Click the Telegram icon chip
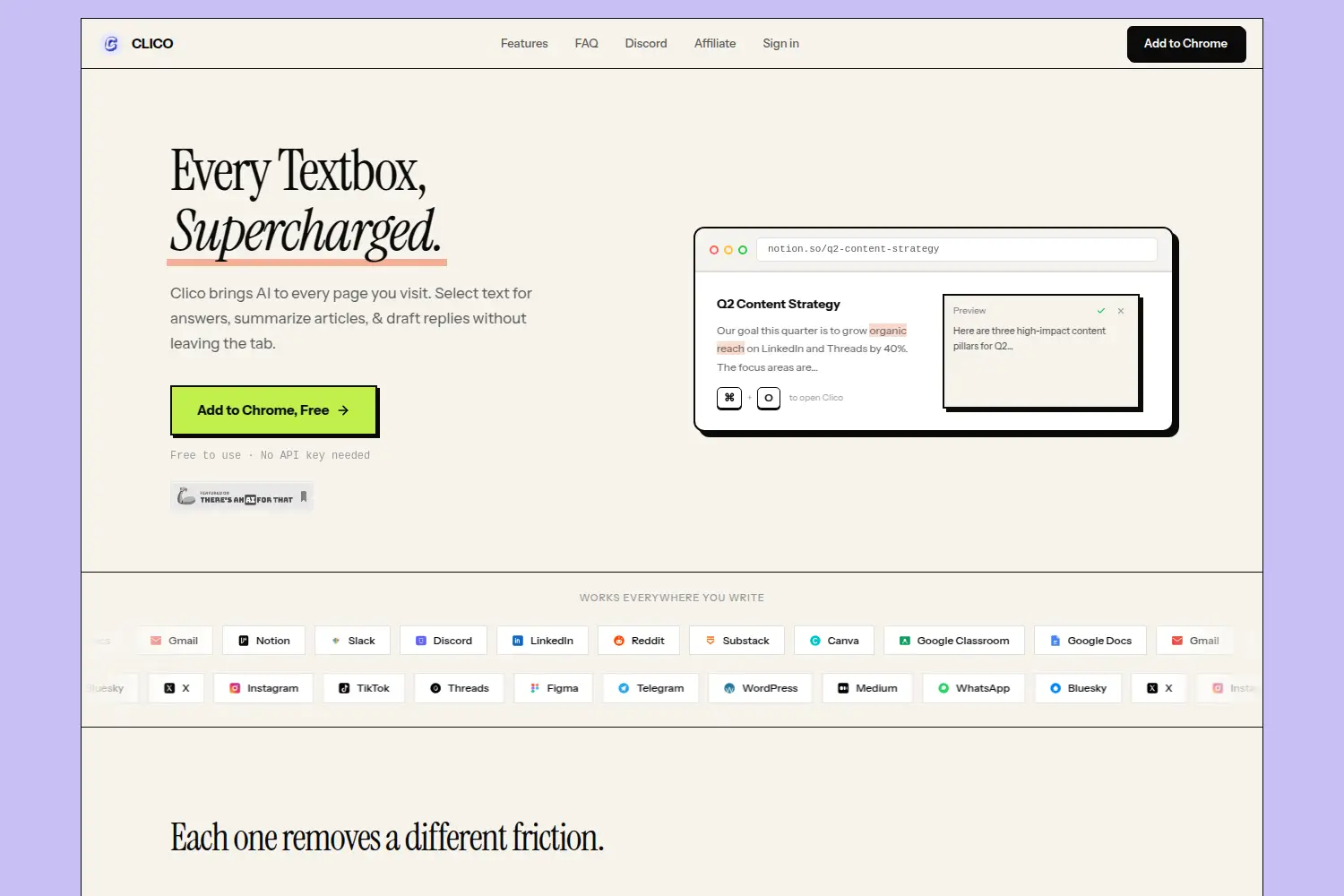This screenshot has height=896, width=1344. tap(650, 688)
